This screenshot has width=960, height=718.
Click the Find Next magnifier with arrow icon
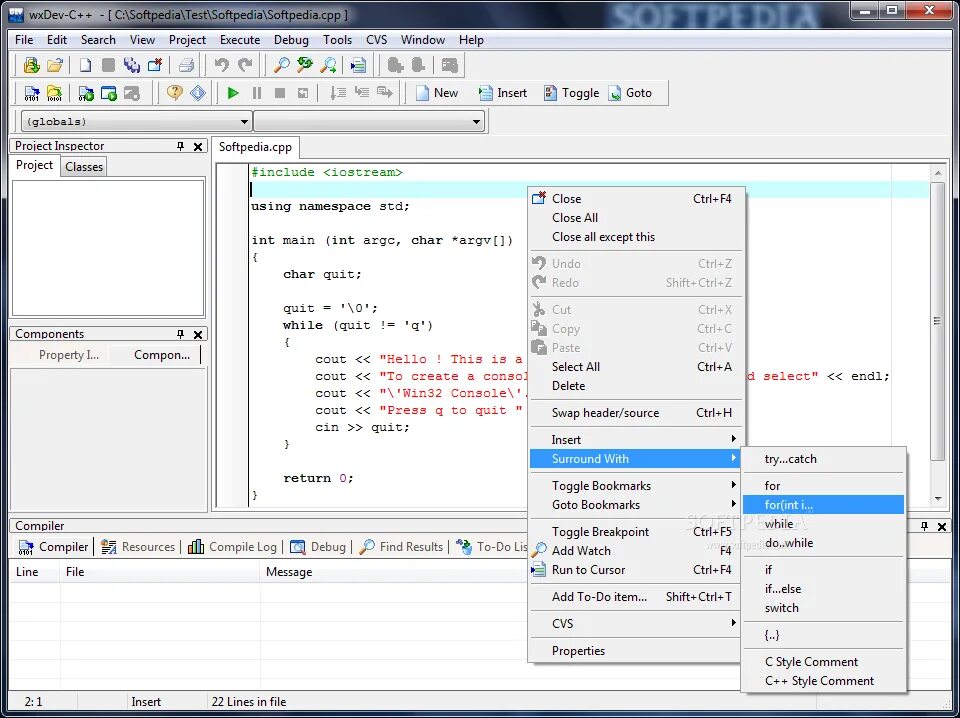pyautogui.click(x=329, y=65)
